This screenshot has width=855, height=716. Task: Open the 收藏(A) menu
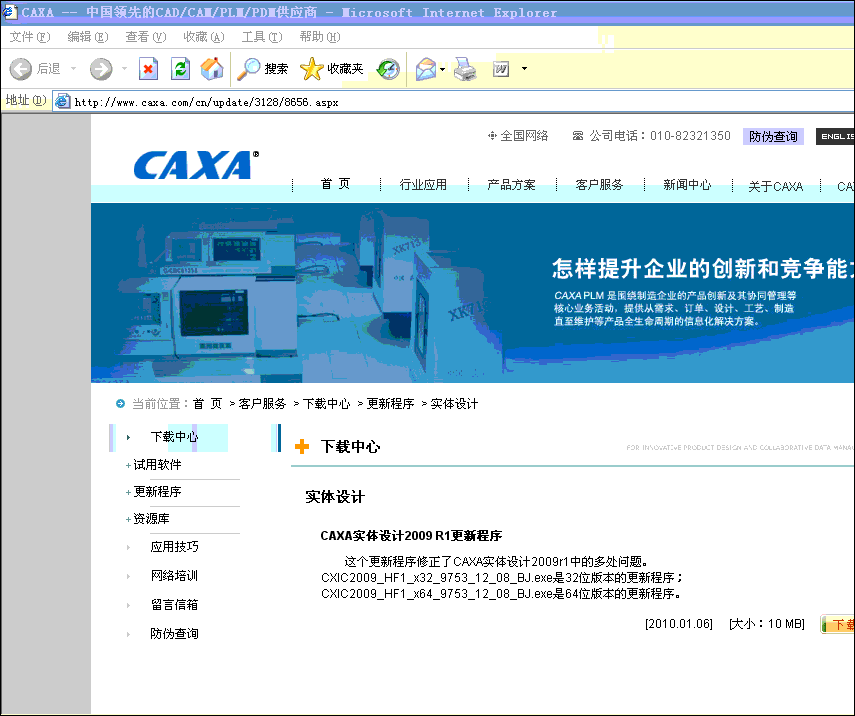[x=203, y=37]
